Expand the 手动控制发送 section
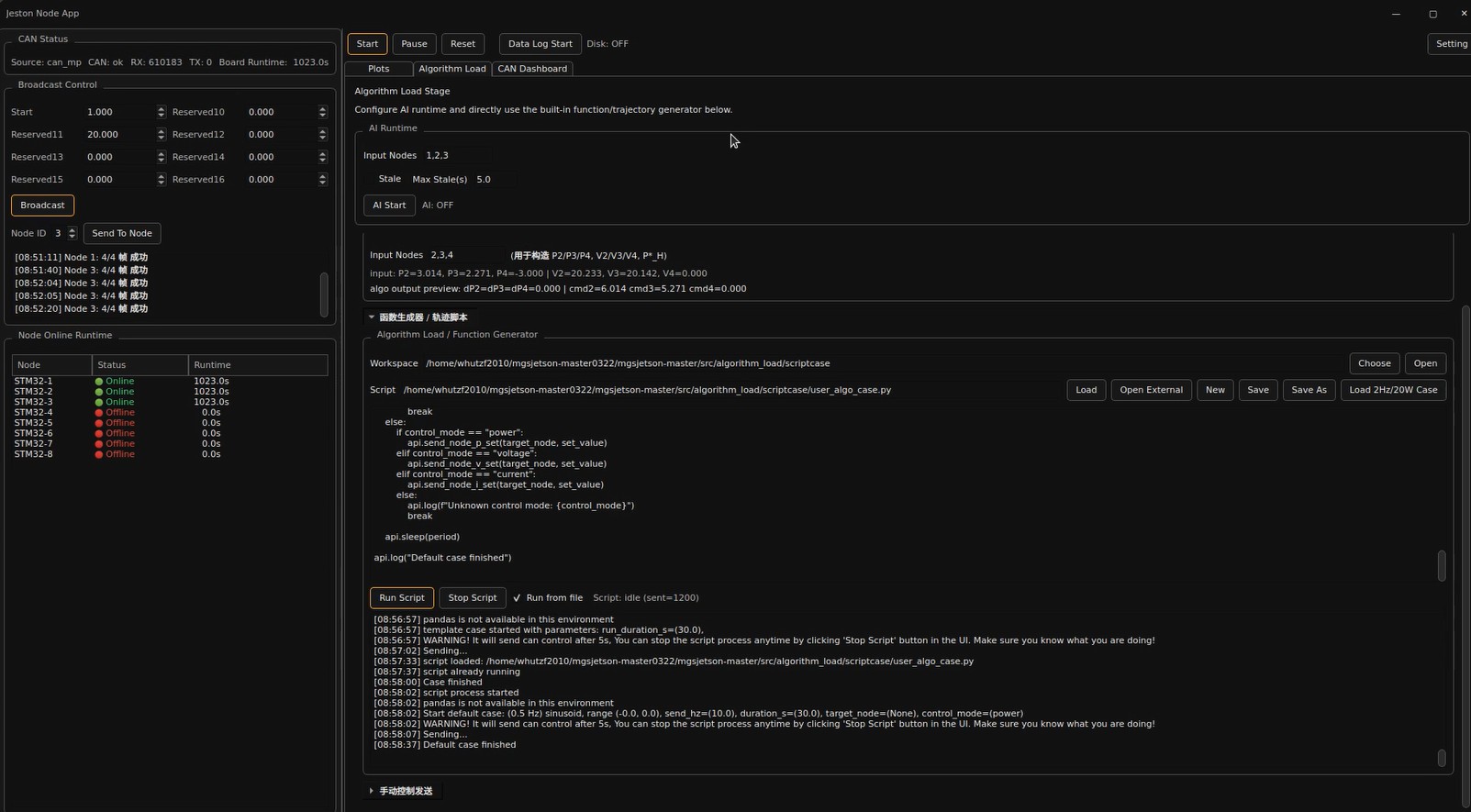 [372, 791]
